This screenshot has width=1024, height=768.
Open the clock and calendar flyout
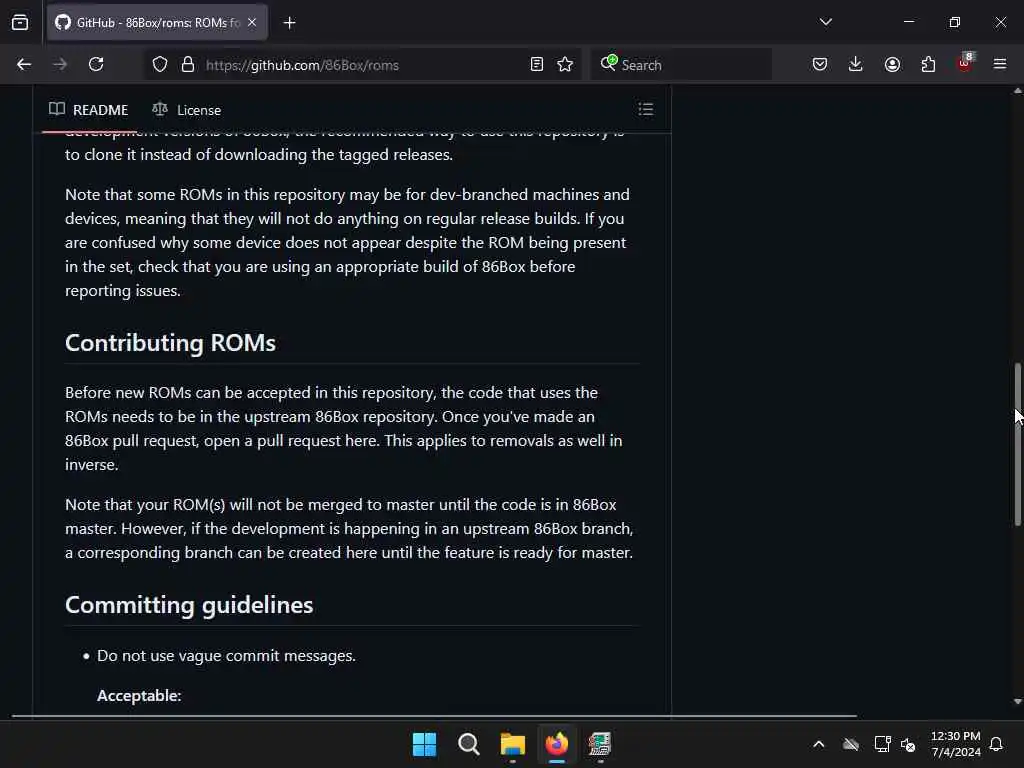pos(955,744)
